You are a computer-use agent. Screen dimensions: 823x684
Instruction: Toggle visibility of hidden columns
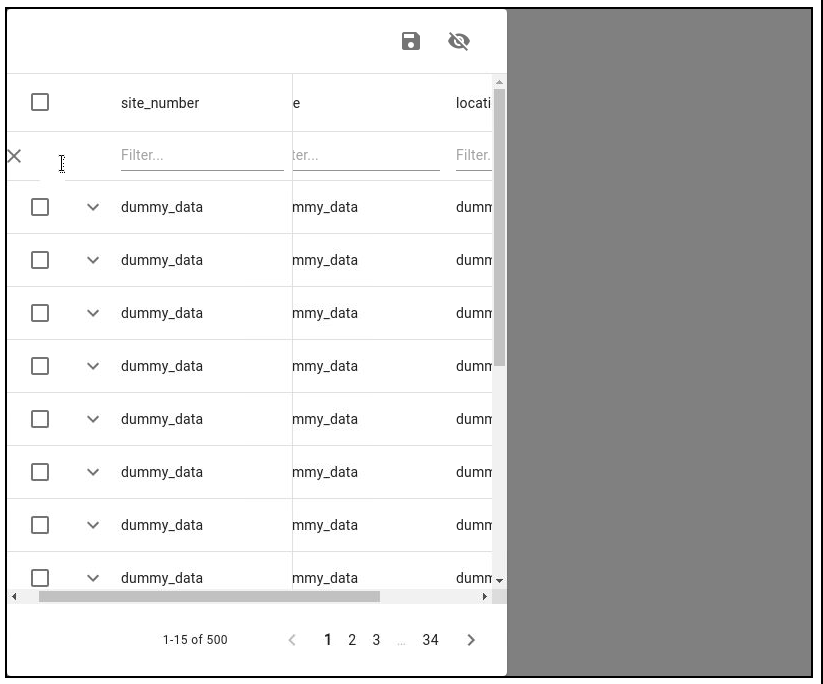coord(458,41)
